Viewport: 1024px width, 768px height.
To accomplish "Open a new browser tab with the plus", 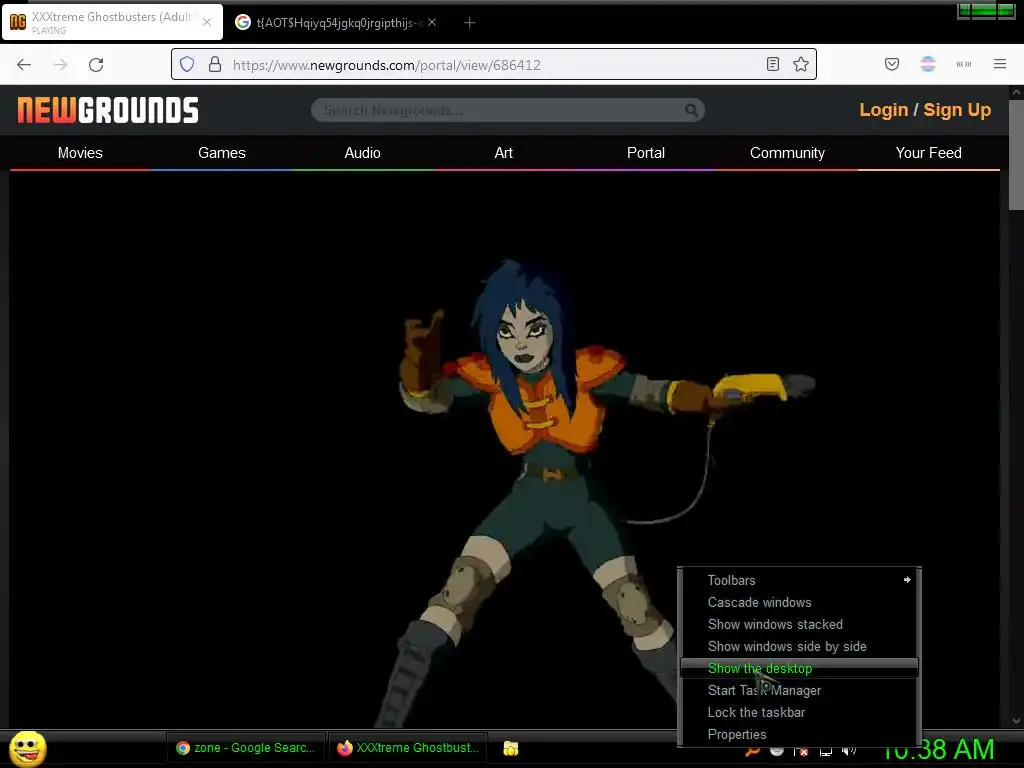I will (x=469, y=23).
